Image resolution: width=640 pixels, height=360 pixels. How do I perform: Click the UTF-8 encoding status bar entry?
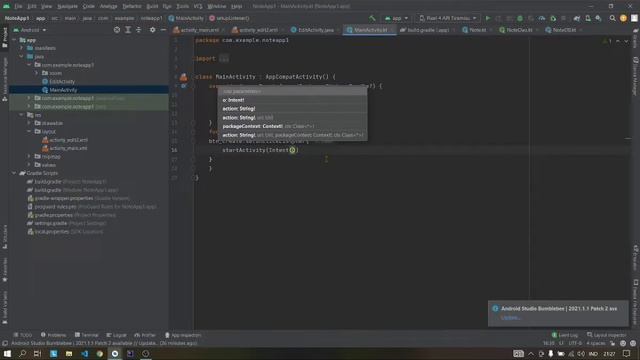point(575,343)
